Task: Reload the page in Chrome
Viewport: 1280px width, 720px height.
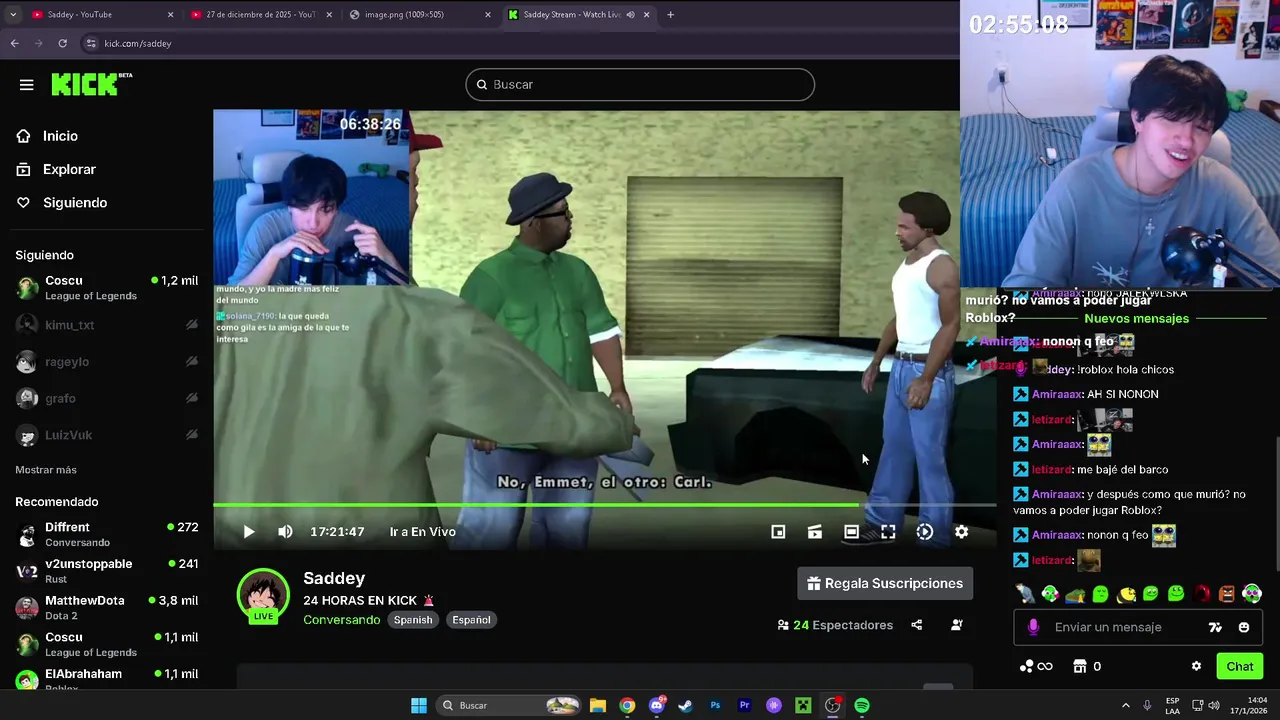Action: coord(62,43)
